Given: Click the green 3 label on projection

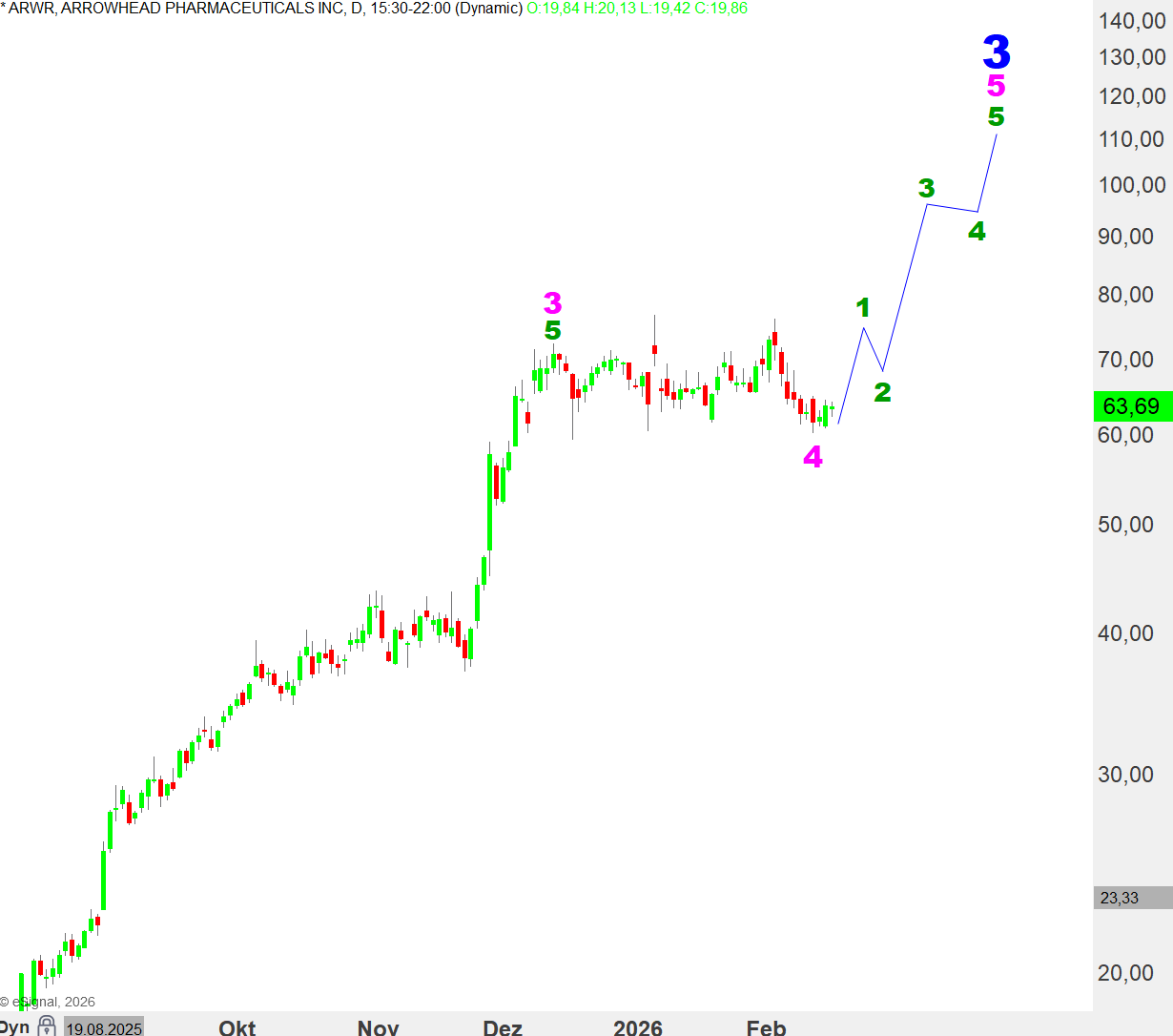Looking at the screenshot, I should tap(926, 188).
